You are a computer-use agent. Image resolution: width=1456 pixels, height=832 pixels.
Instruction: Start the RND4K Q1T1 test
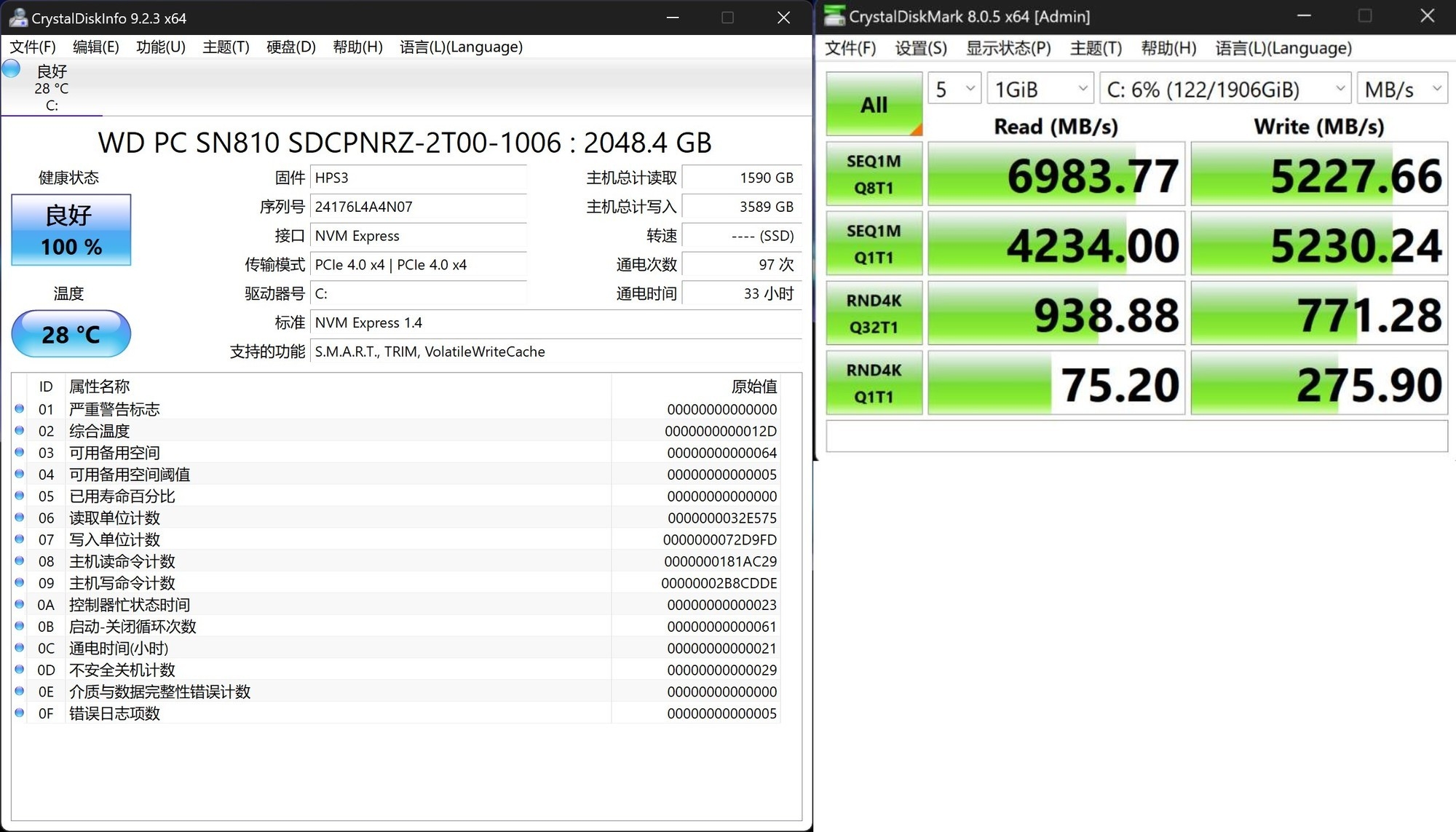click(x=874, y=383)
